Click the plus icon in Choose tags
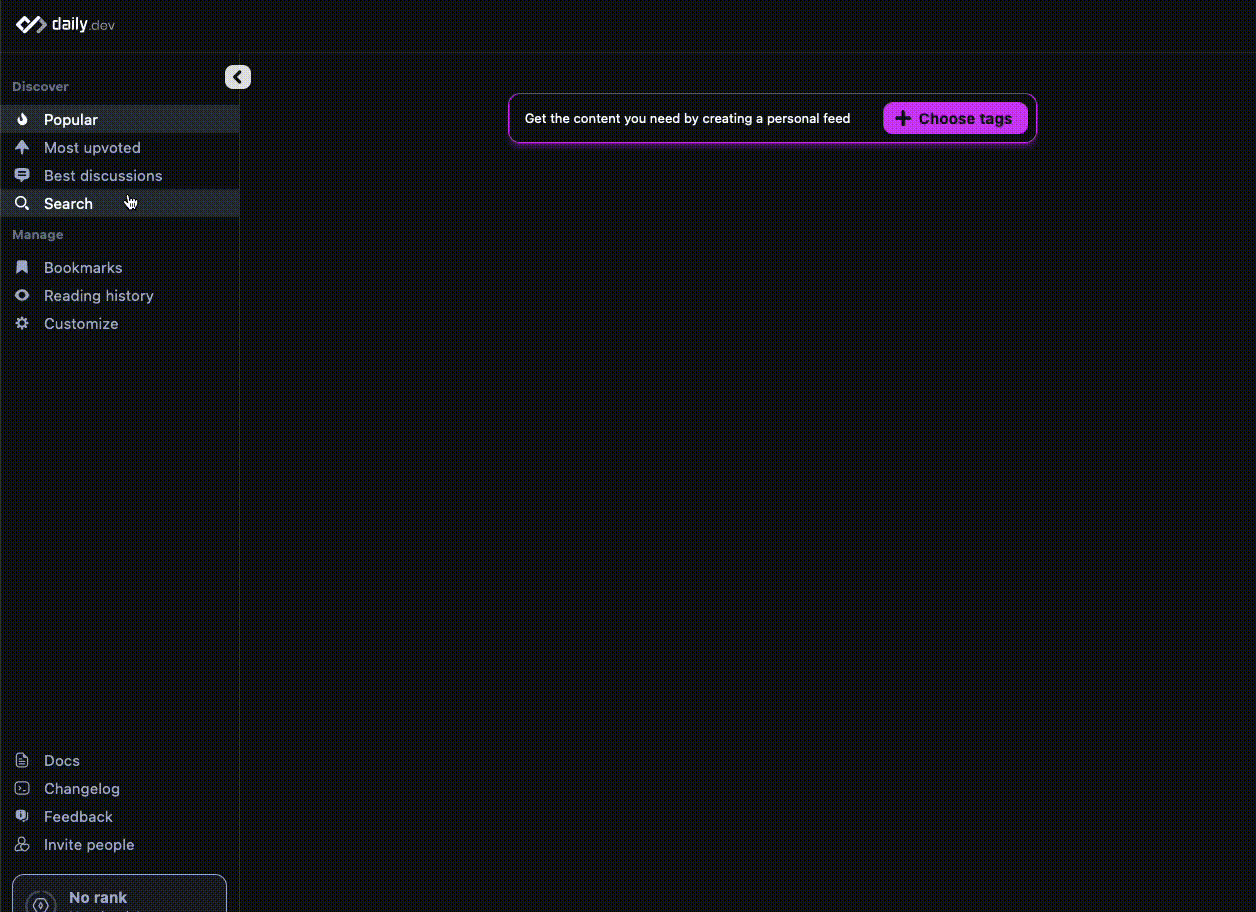Image resolution: width=1256 pixels, height=912 pixels. pos(903,118)
